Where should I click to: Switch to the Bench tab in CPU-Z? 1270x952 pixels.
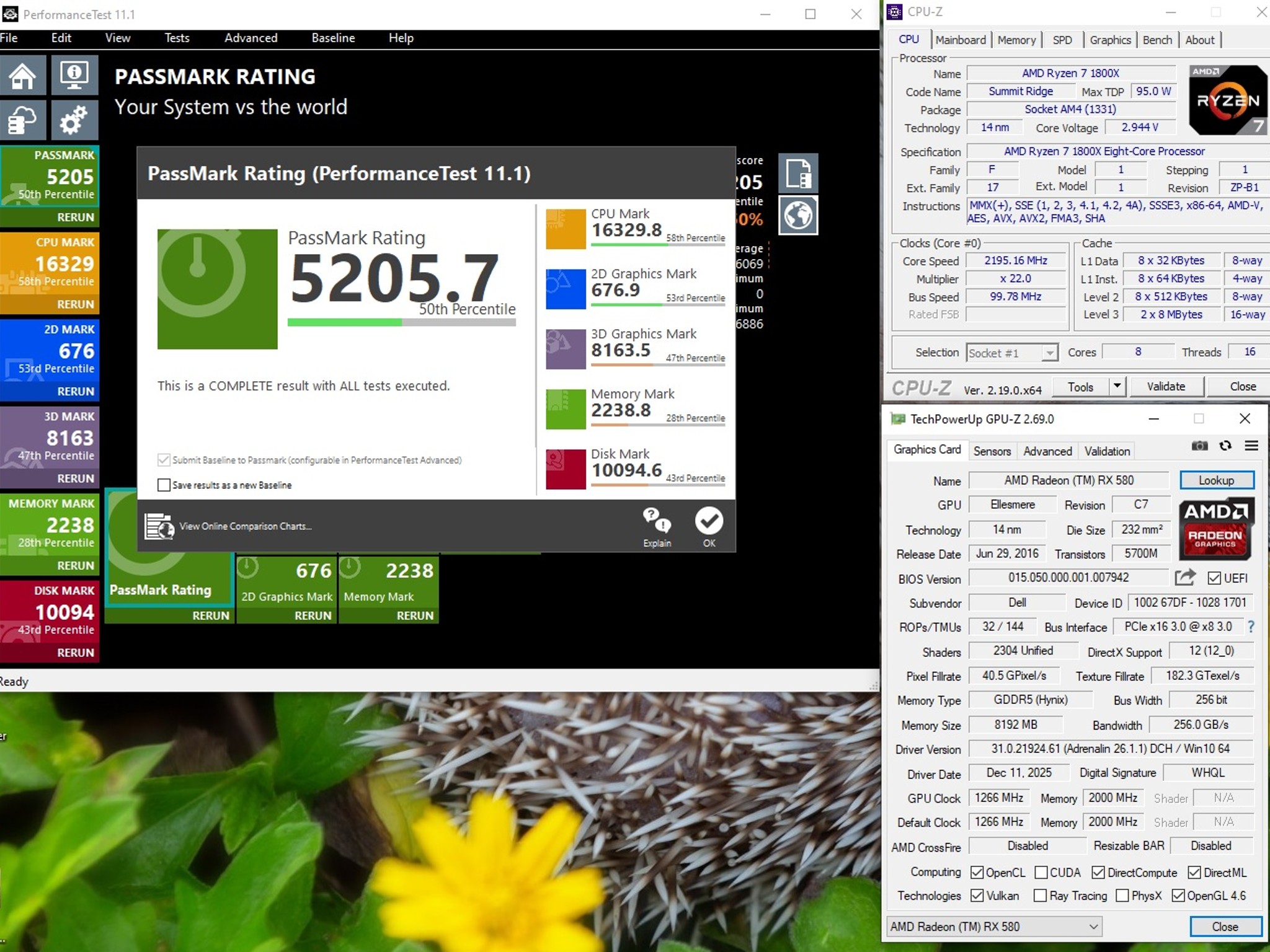coord(1157,40)
